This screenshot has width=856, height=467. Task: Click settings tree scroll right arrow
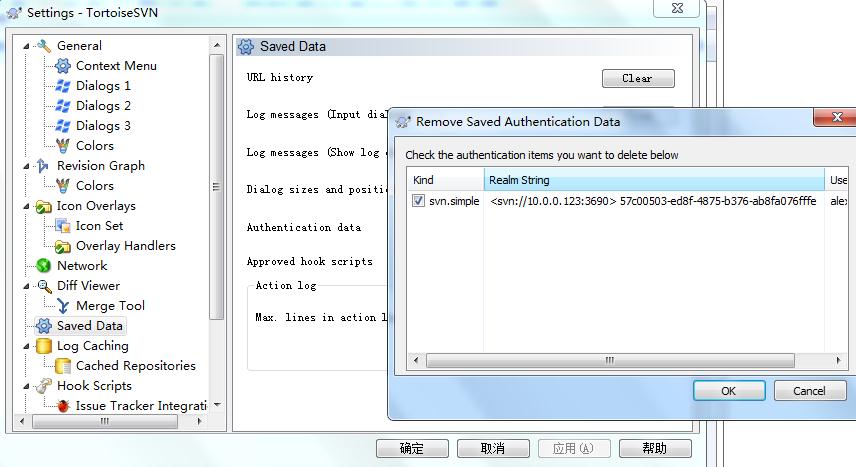(199, 422)
